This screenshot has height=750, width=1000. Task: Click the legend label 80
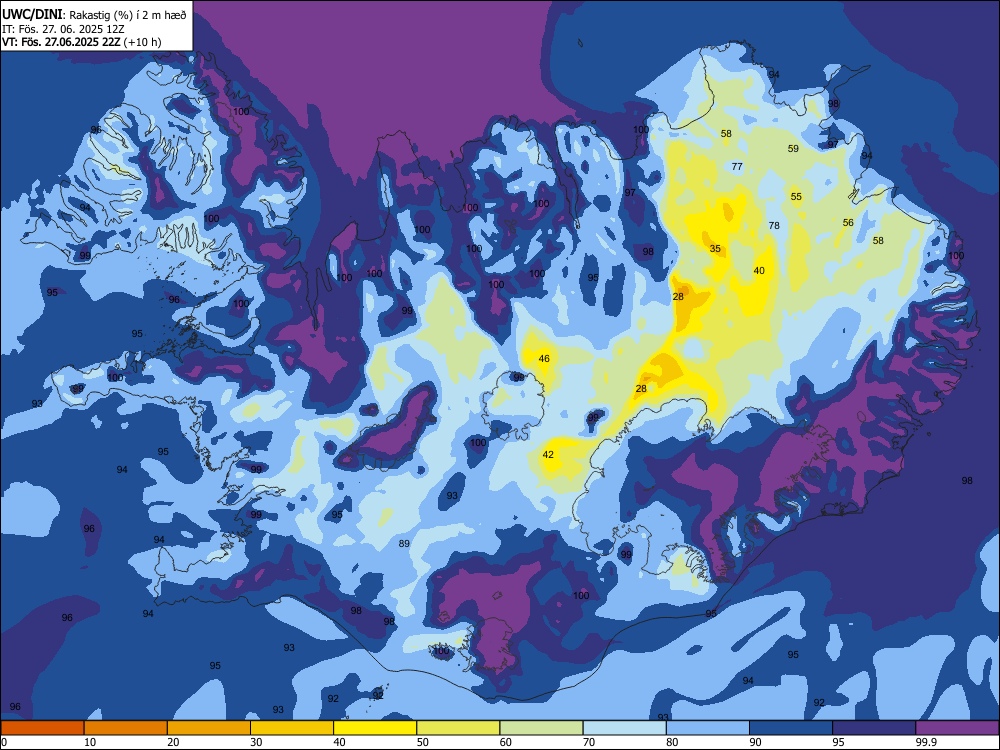tap(672, 742)
